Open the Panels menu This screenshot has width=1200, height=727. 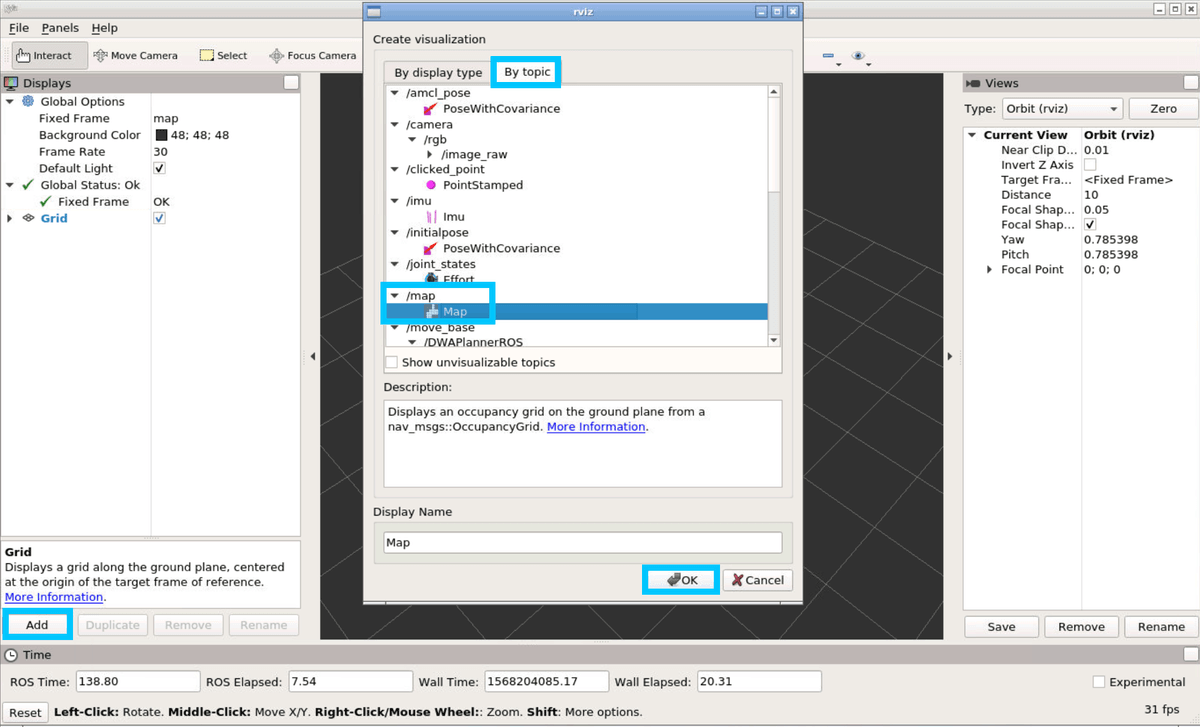(60, 28)
